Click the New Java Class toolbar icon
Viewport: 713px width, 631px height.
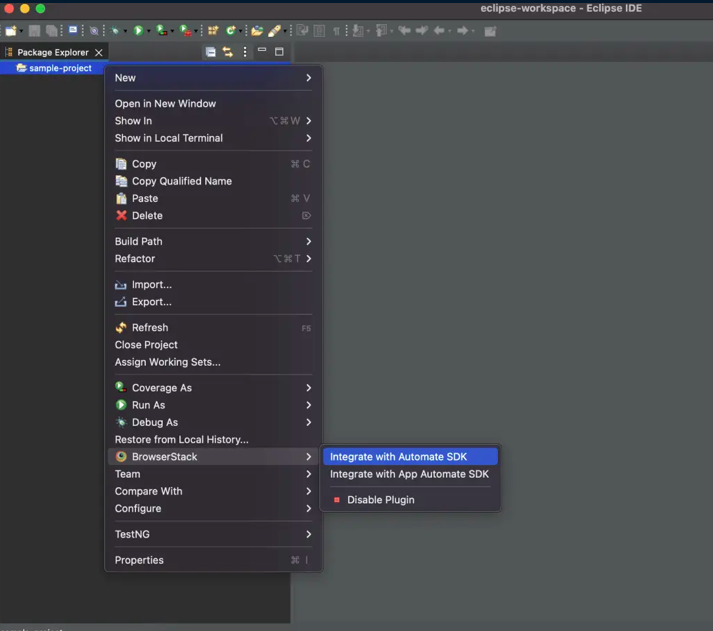point(231,30)
